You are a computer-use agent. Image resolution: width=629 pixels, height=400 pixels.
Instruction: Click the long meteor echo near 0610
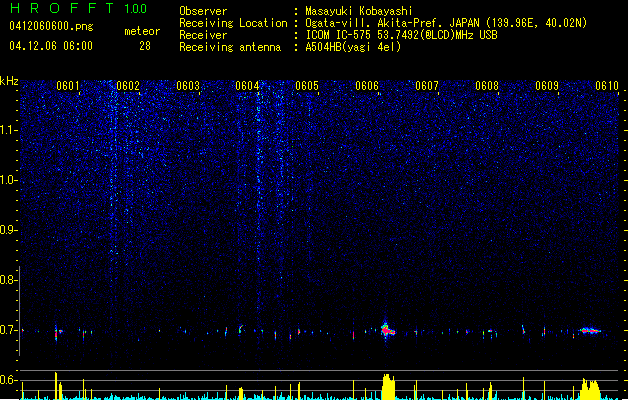pos(590,331)
